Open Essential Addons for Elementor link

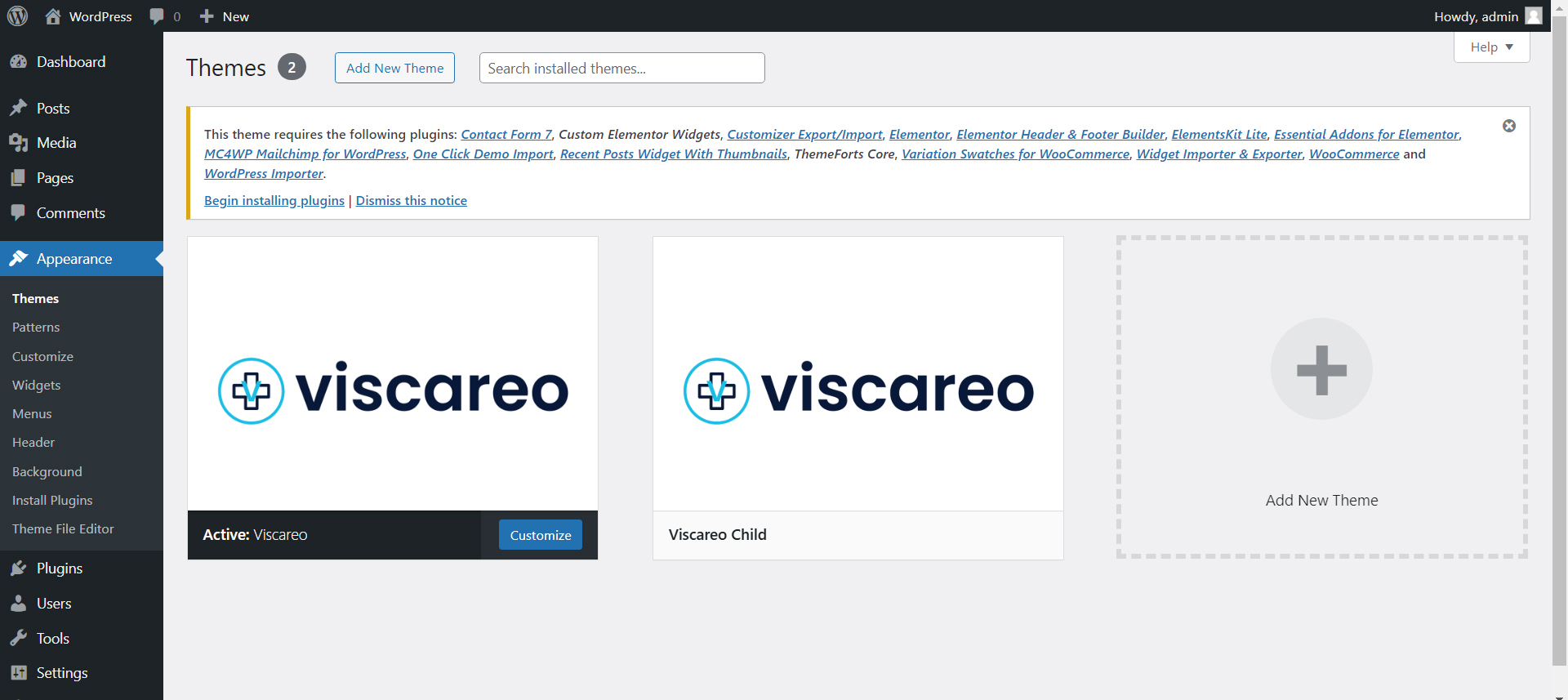coord(1366,135)
